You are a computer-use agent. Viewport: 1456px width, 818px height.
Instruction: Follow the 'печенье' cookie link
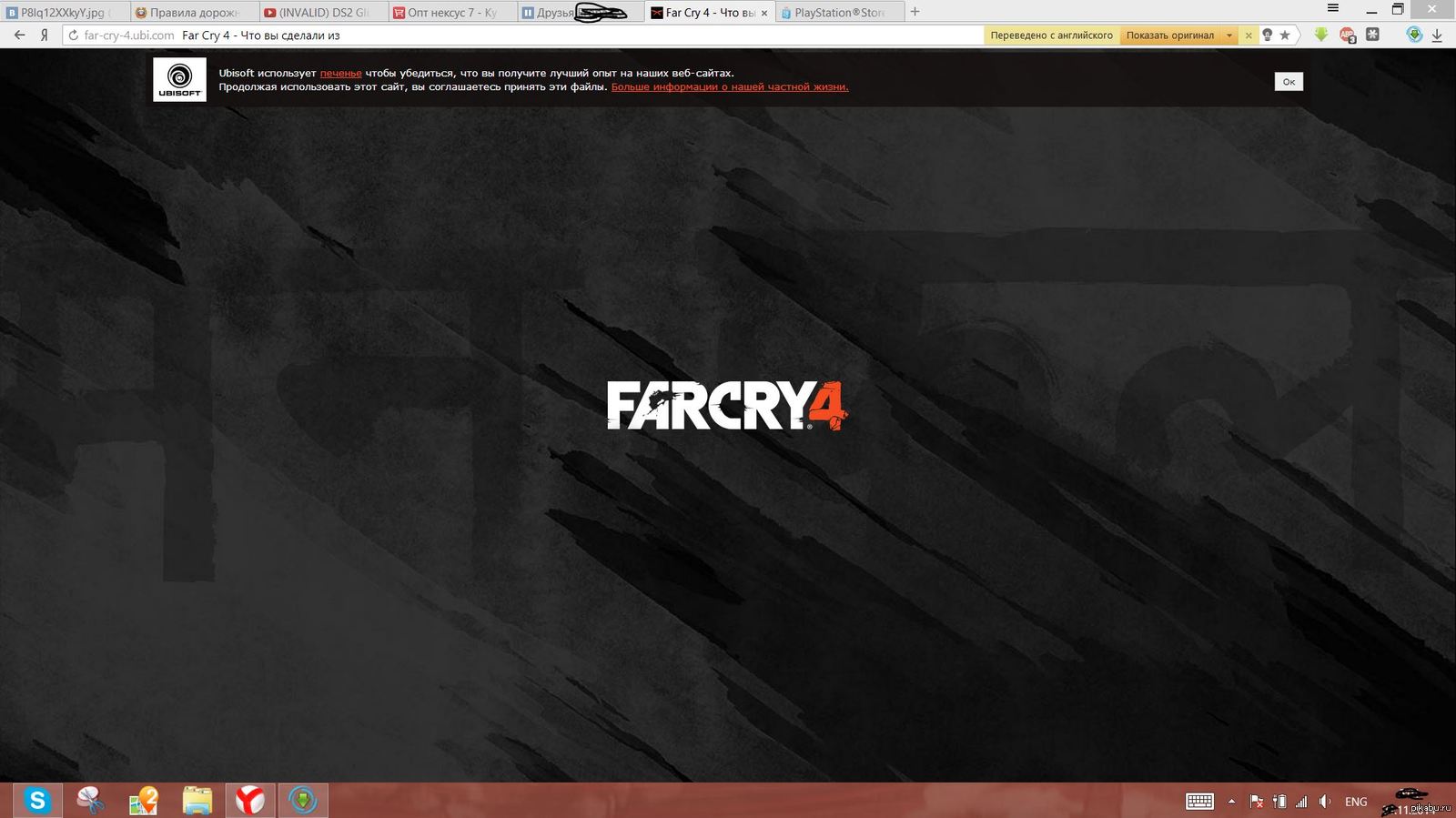340,73
